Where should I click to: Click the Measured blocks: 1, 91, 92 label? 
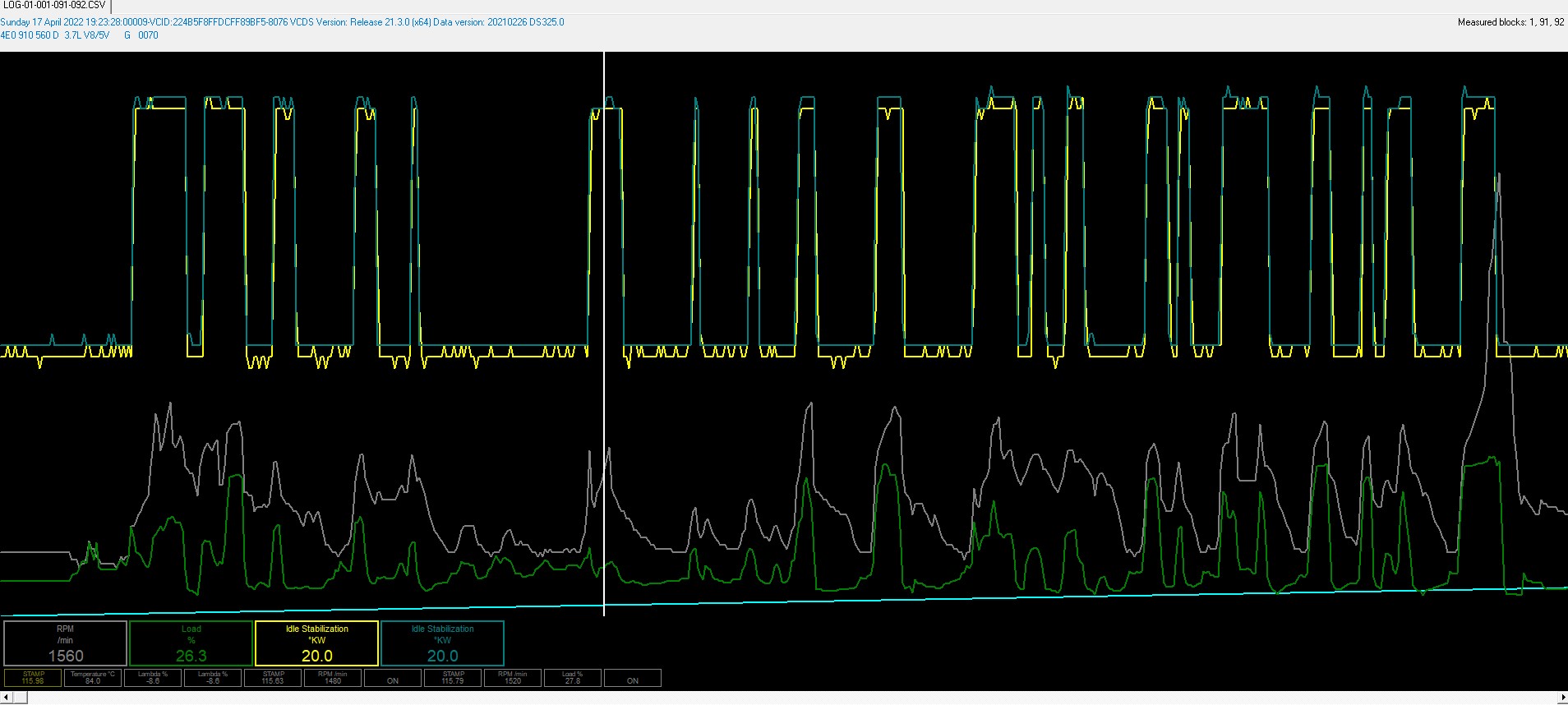[x=1510, y=22]
